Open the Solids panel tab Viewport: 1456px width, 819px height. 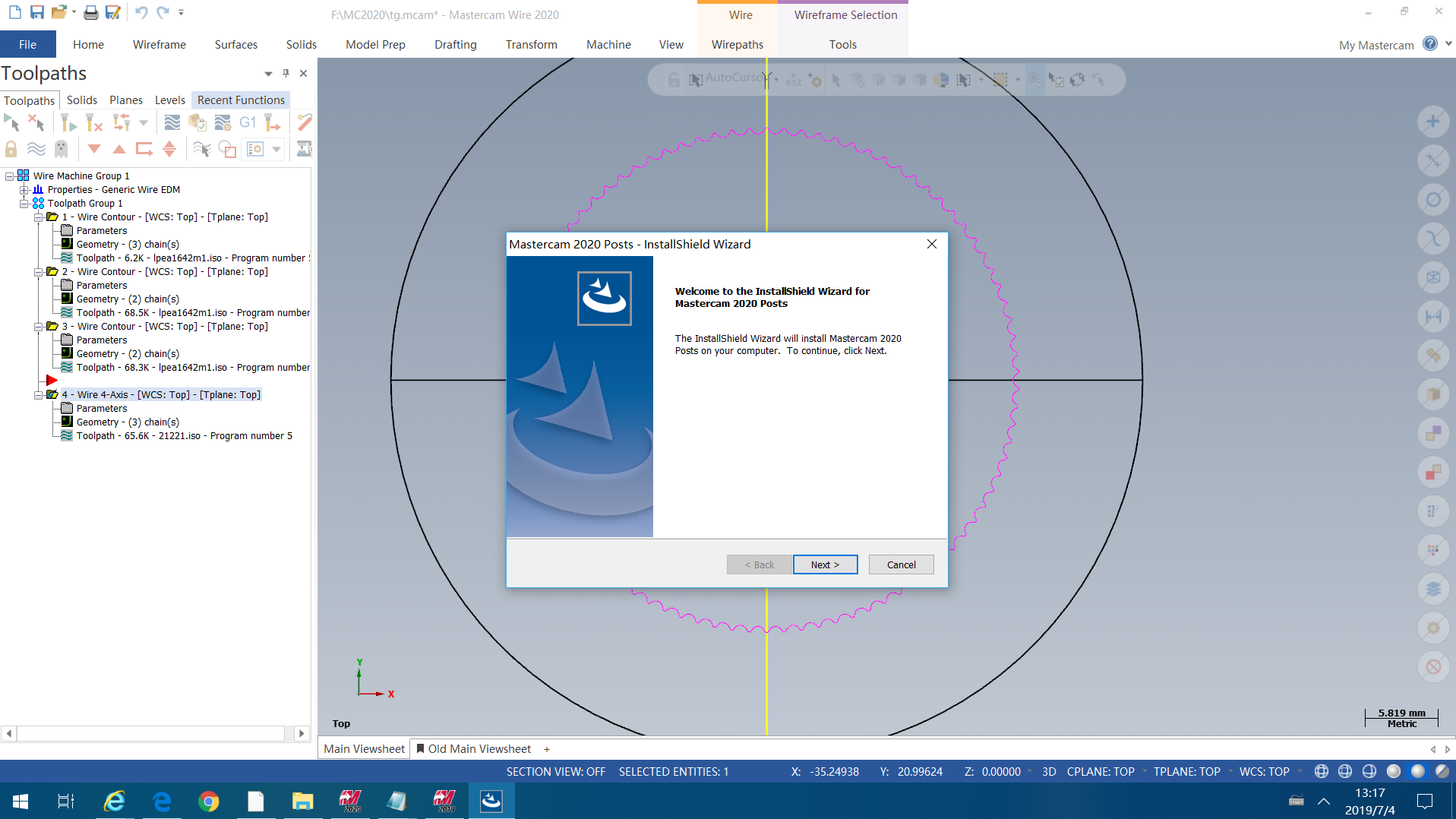tap(82, 100)
